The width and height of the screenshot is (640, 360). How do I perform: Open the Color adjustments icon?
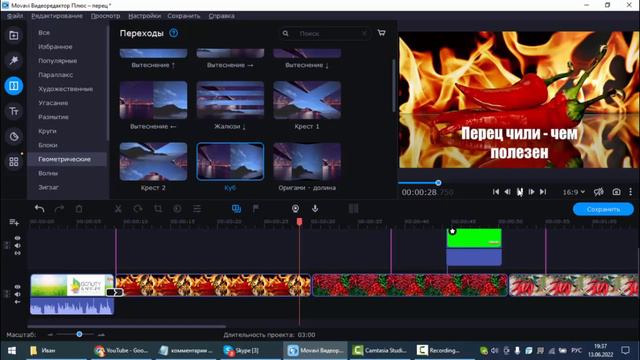click(x=177, y=209)
